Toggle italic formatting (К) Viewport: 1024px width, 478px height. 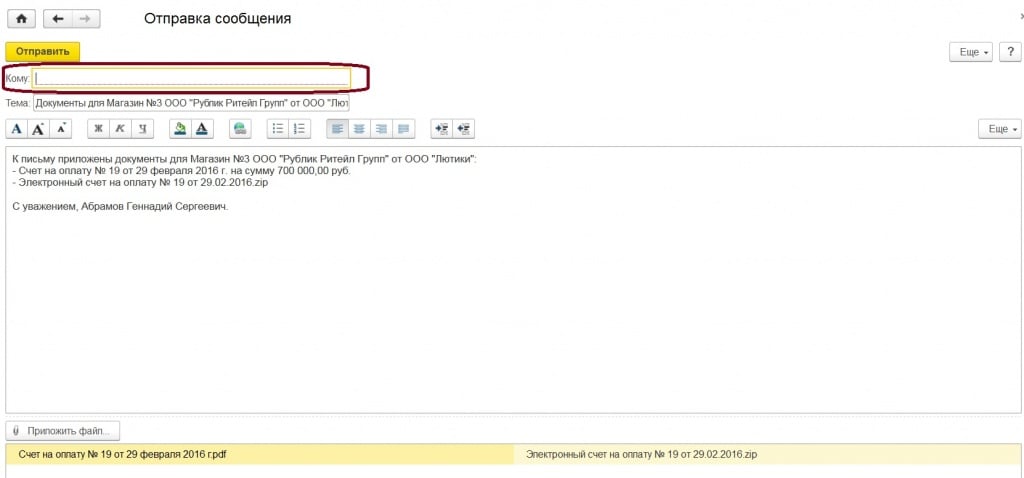click(121, 129)
